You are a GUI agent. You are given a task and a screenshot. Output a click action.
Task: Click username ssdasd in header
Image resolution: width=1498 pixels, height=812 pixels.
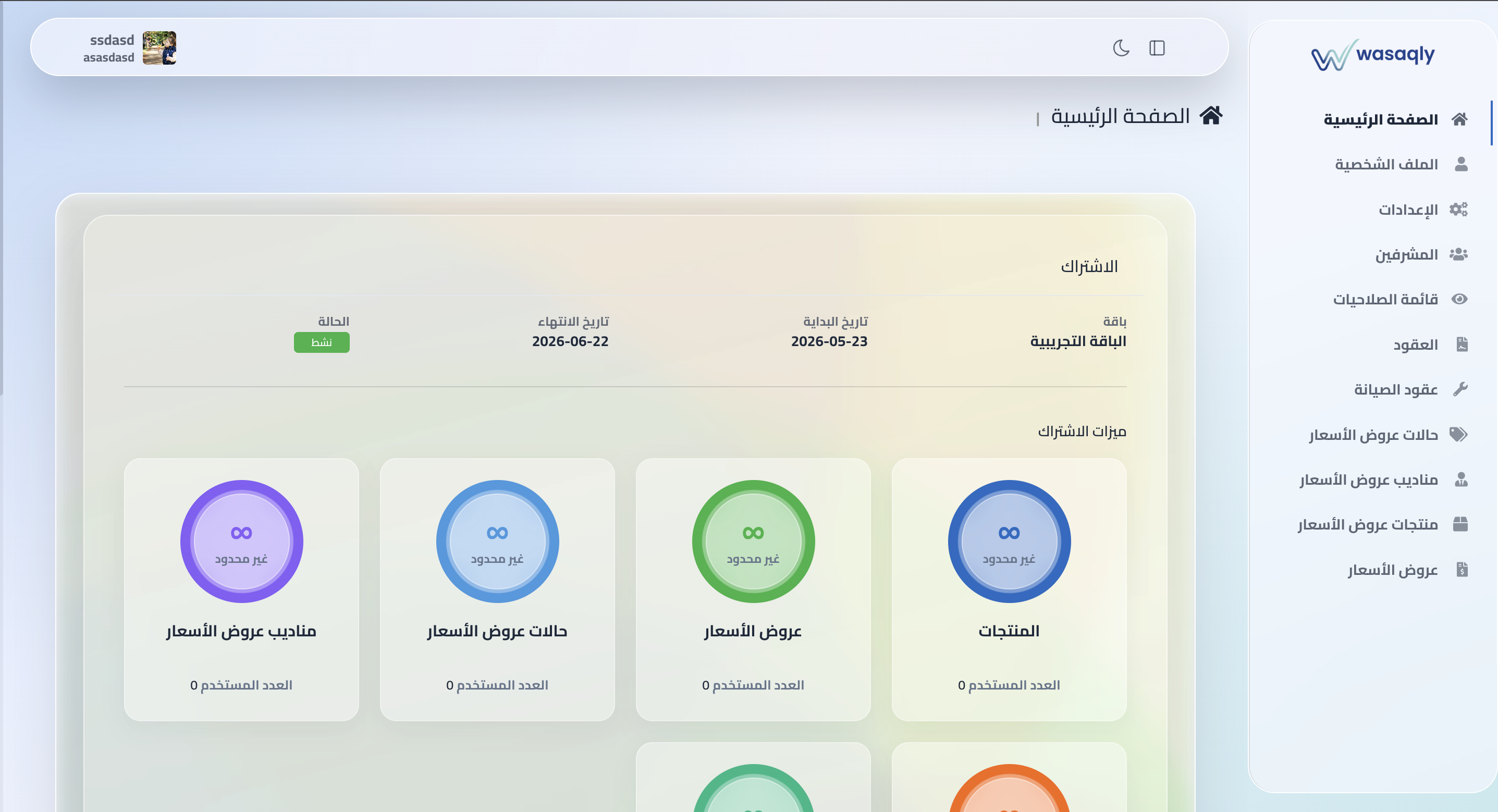[x=112, y=40]
